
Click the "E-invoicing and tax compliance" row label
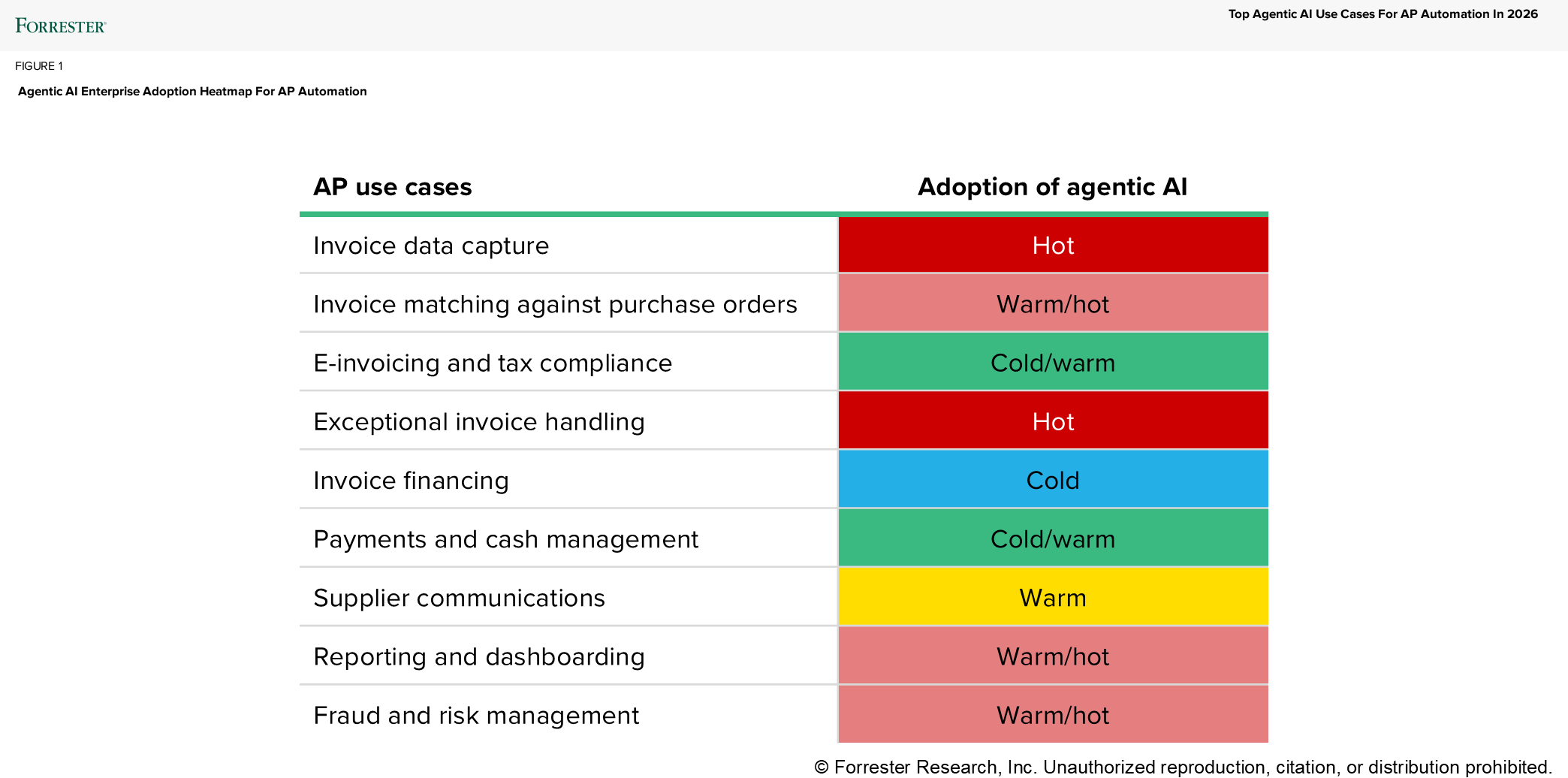pos(493,363)
